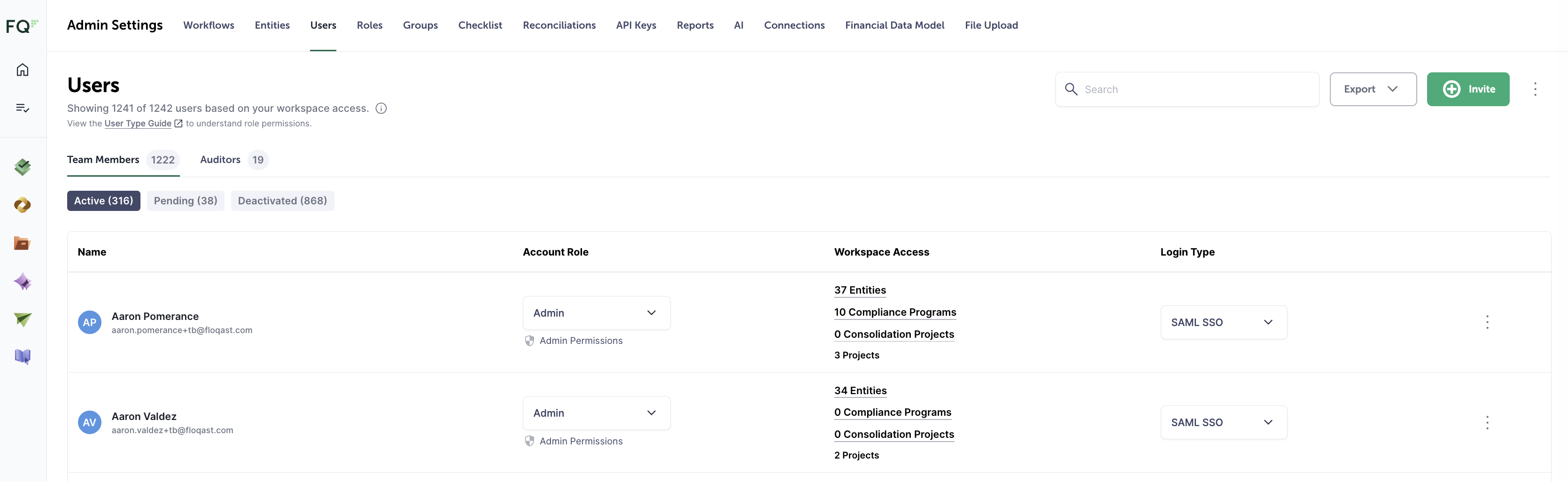Filter by Pending (38) users
Viewport: 1568px width, 482px height.
pyautogui.click(x=186, y=201)
